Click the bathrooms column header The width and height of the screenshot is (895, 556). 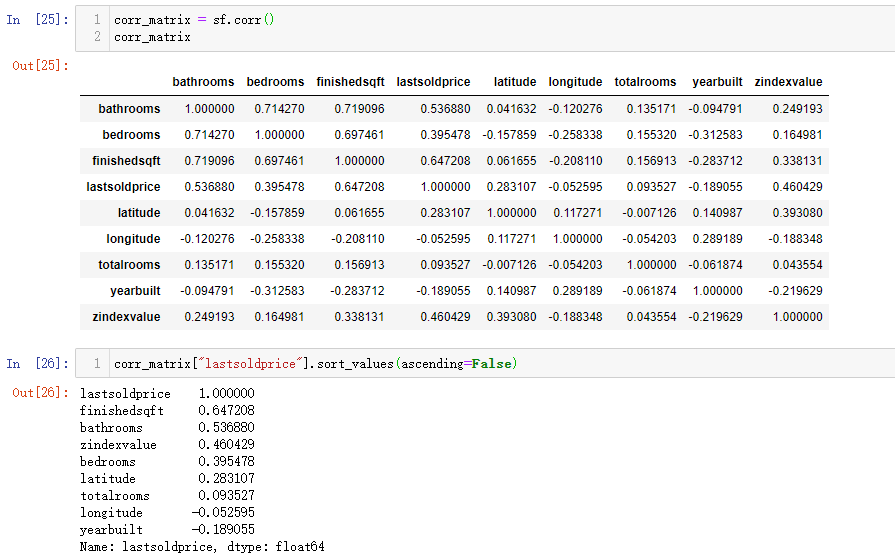point(203,82)
